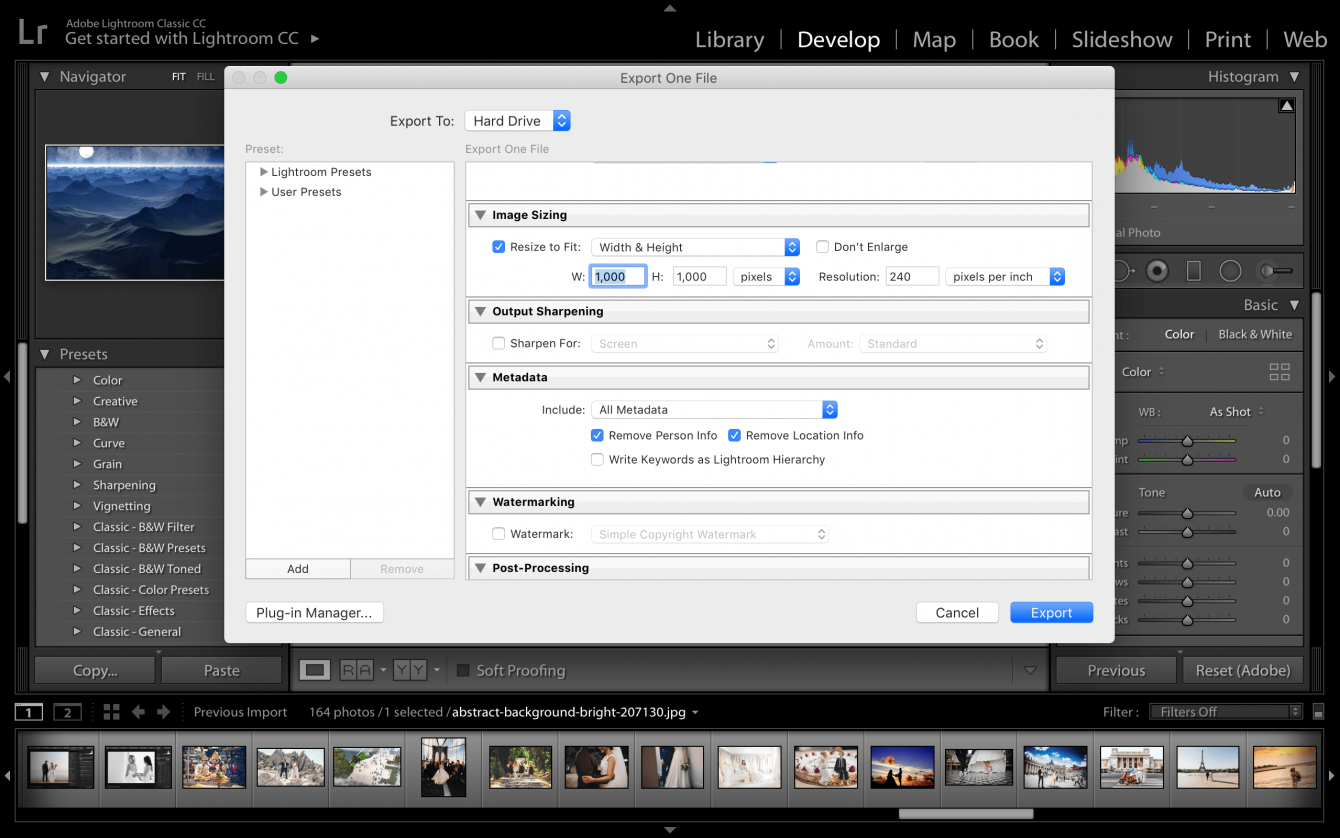
Task: Select the Adjustment Brush tool
Action: (x=1273, y=271)
